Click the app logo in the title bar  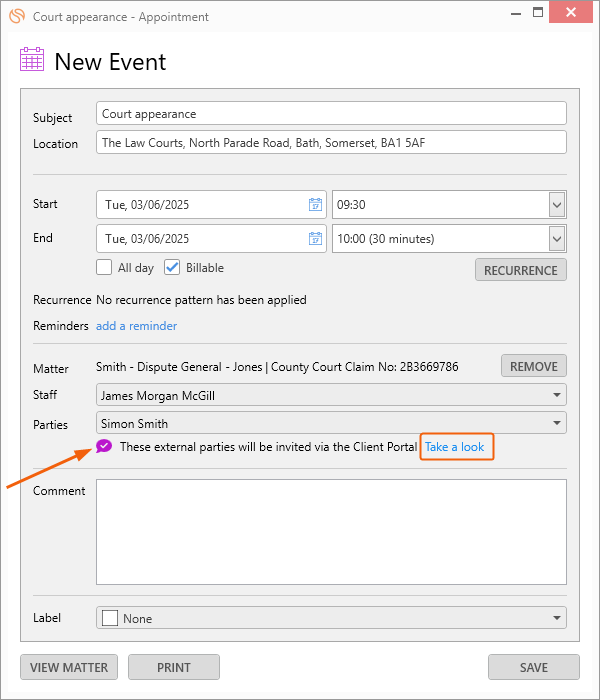pyautogui.click(x=17, y=16)
